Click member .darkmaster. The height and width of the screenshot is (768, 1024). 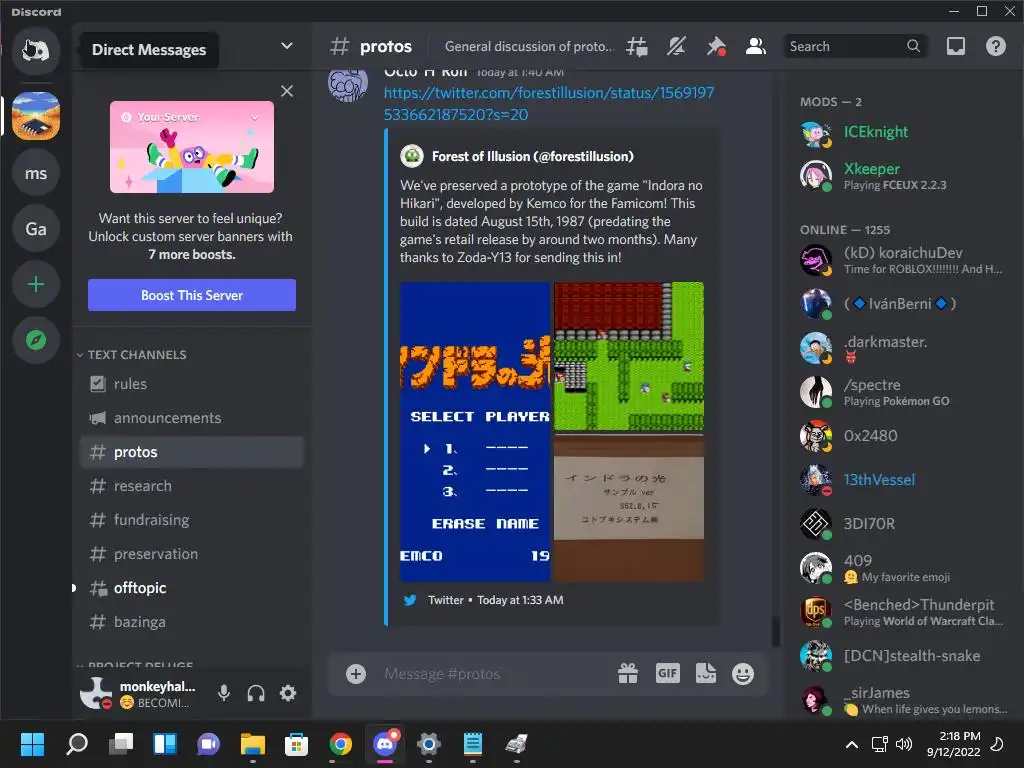pos(903,348)
